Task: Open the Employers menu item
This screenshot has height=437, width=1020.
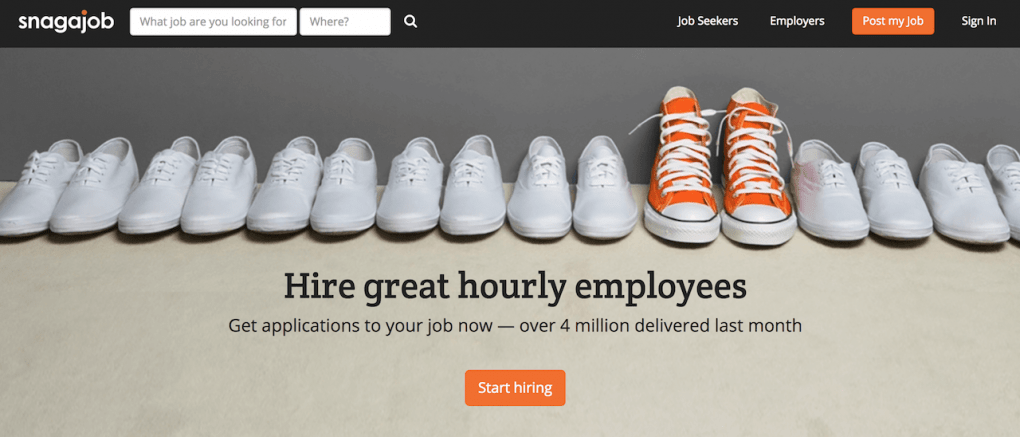Action: tap(797, 21)
